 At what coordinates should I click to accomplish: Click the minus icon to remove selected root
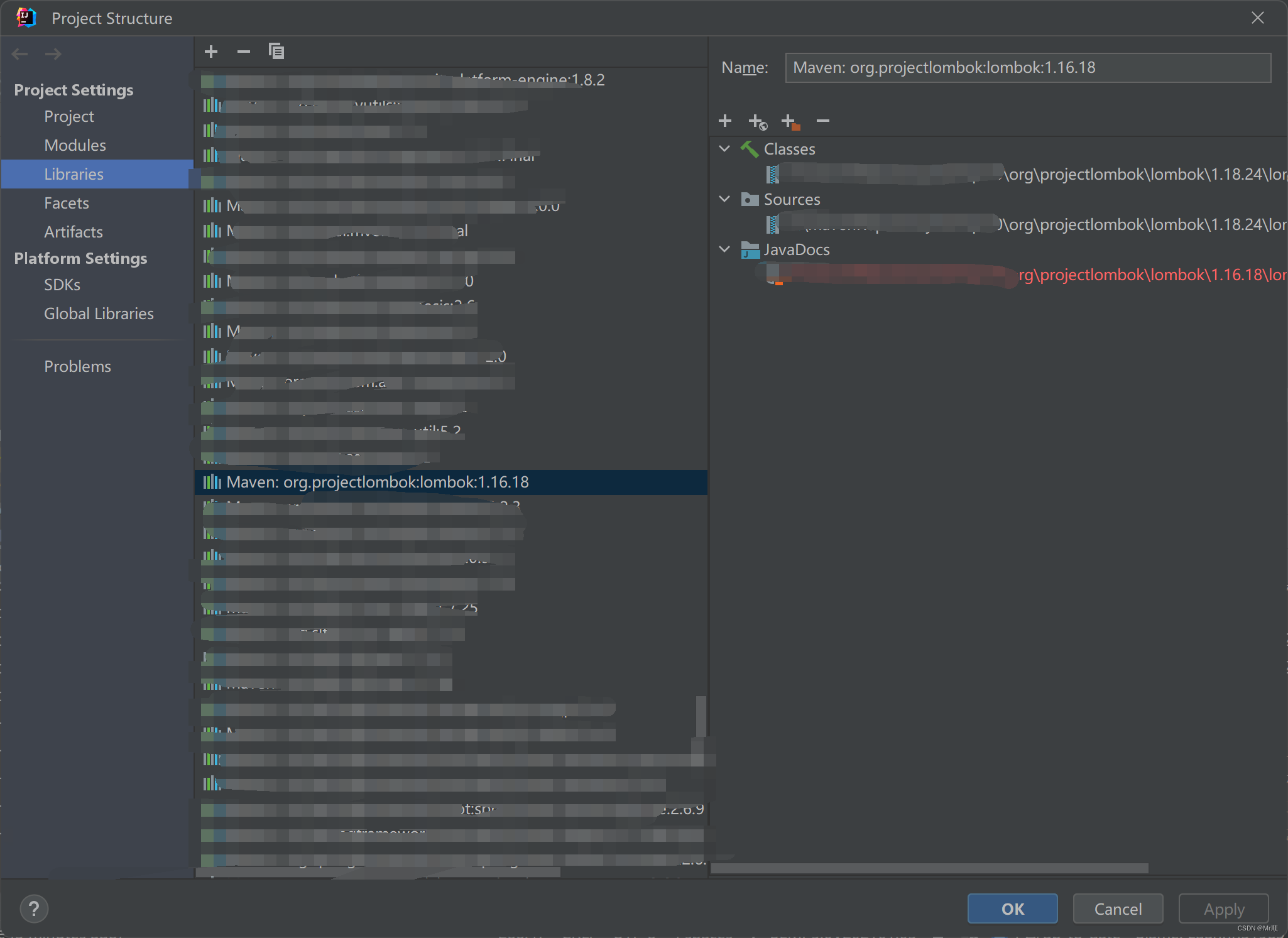pos(823,121)
